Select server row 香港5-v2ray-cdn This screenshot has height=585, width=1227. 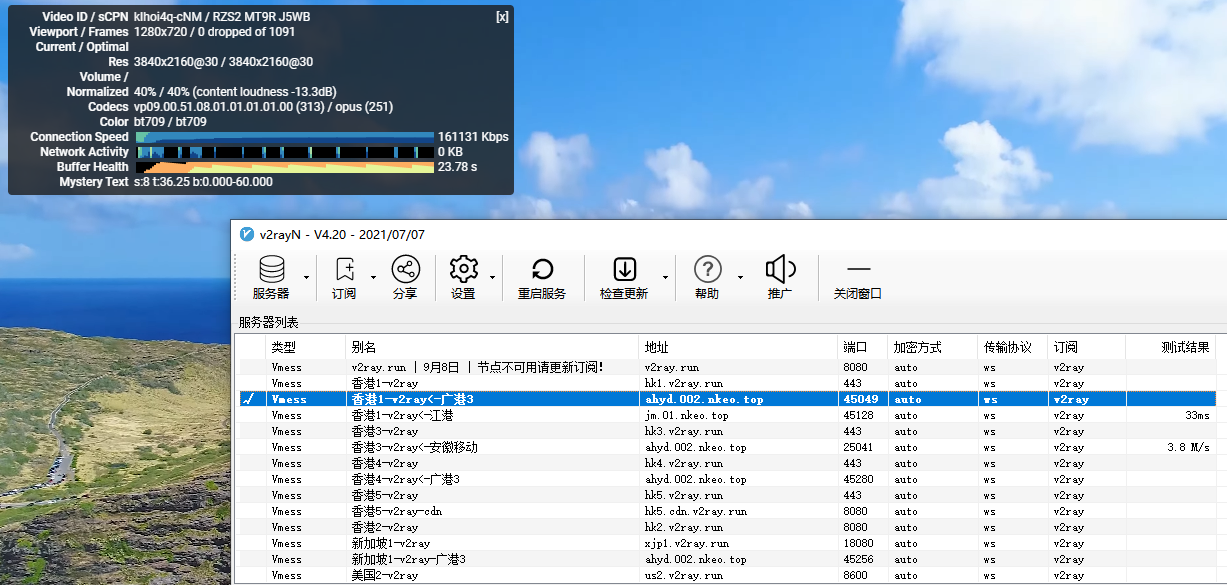[726, 511]
